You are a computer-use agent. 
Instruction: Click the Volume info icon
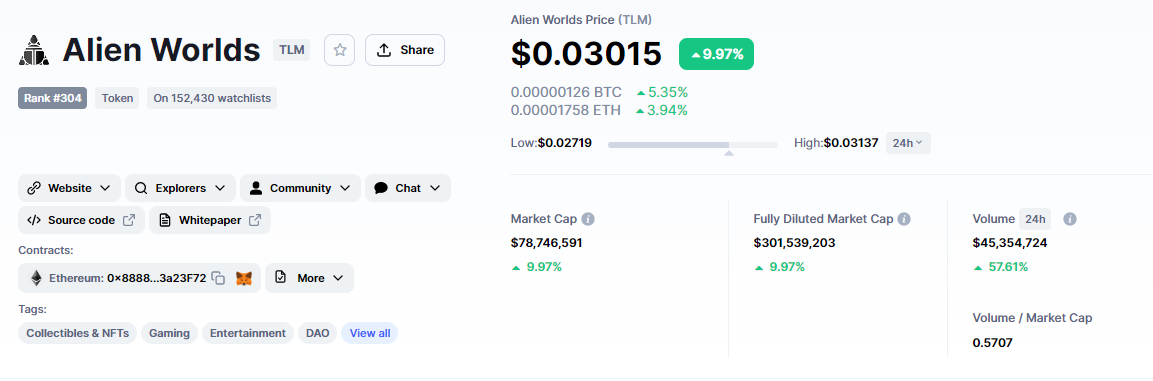pyautogui.click(x=1071, y=219)
